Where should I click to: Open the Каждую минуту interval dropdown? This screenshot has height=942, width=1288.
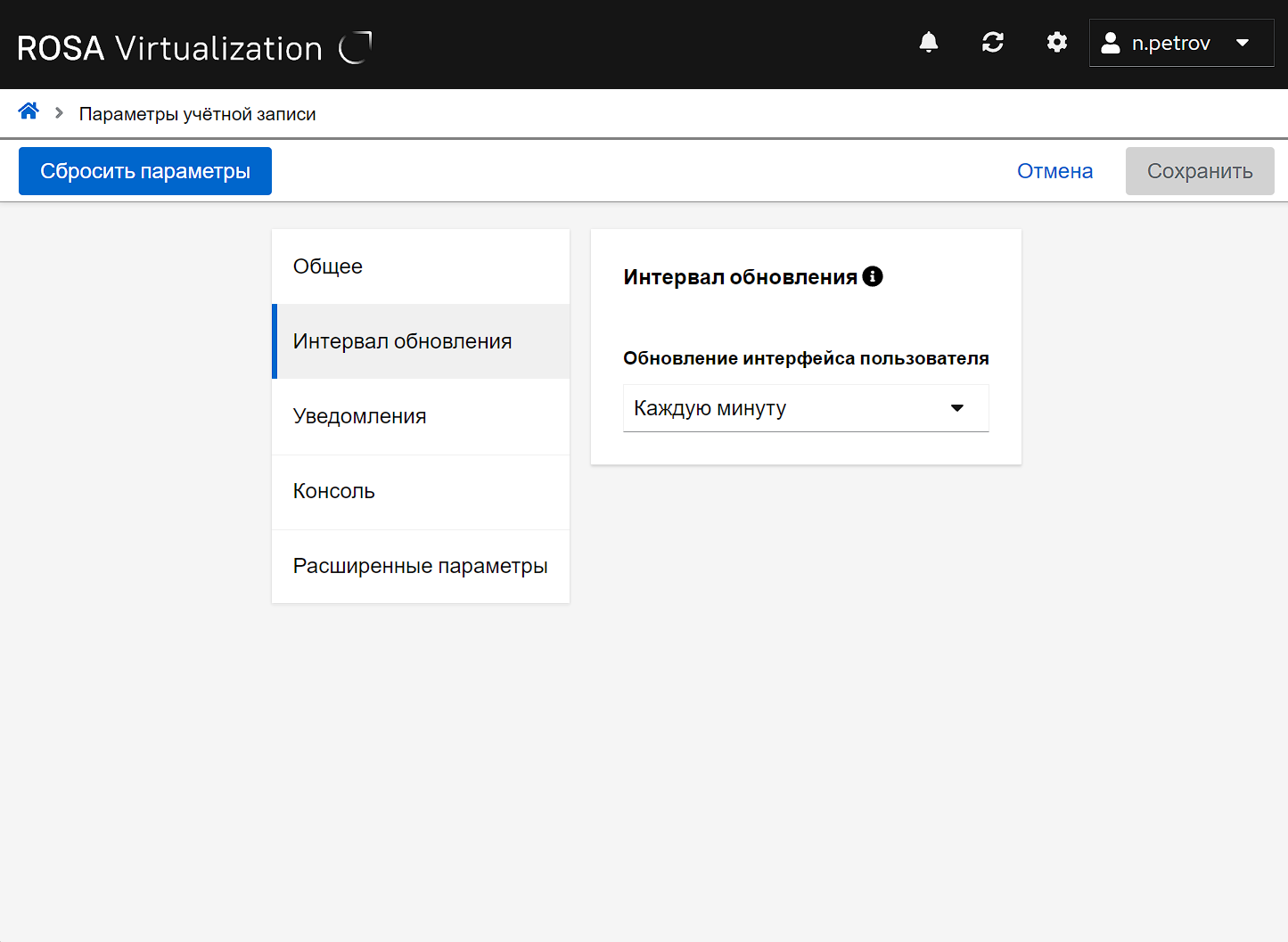pyautogui.click(x=784, y=408)
